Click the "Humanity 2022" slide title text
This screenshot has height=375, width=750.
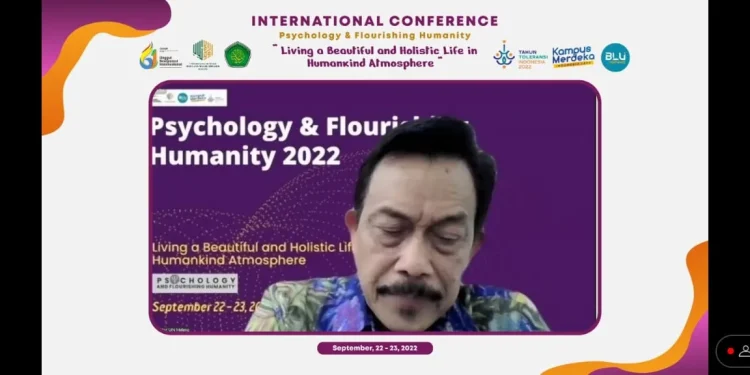pyautogui.click(x=246, y=156)
